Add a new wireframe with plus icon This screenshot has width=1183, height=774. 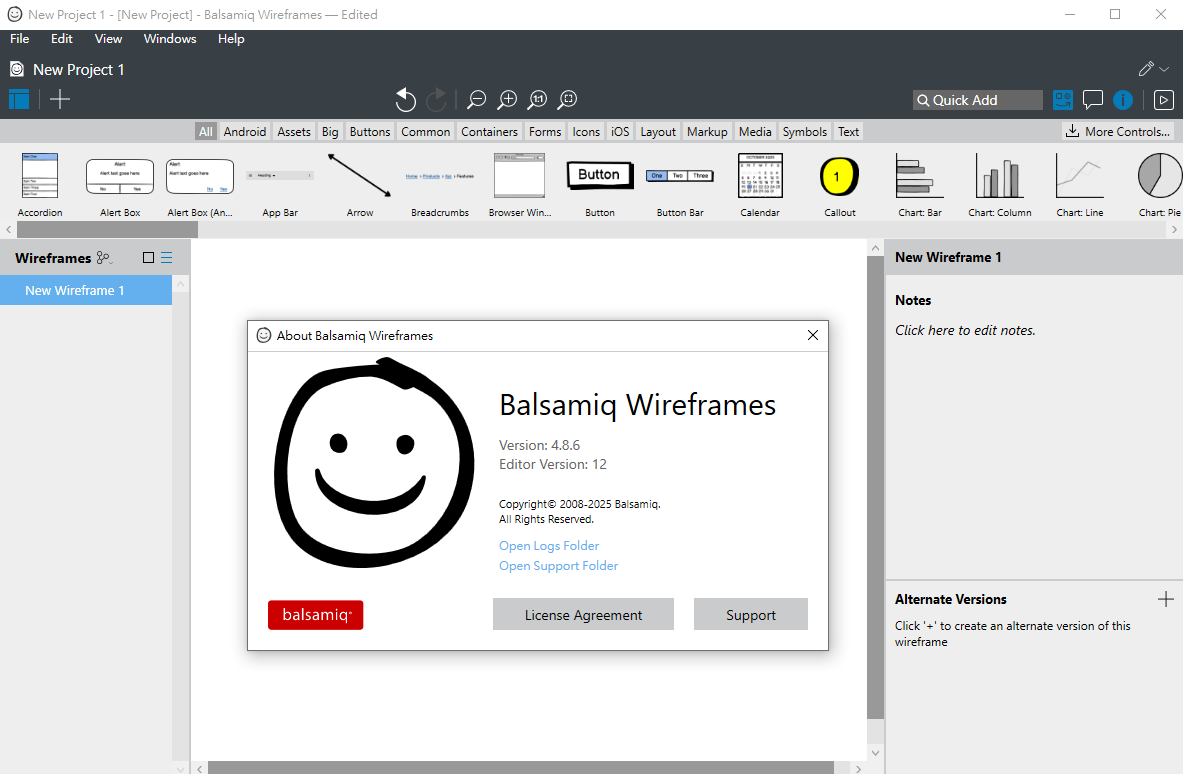pyautogui.click(x=60, y=99)
